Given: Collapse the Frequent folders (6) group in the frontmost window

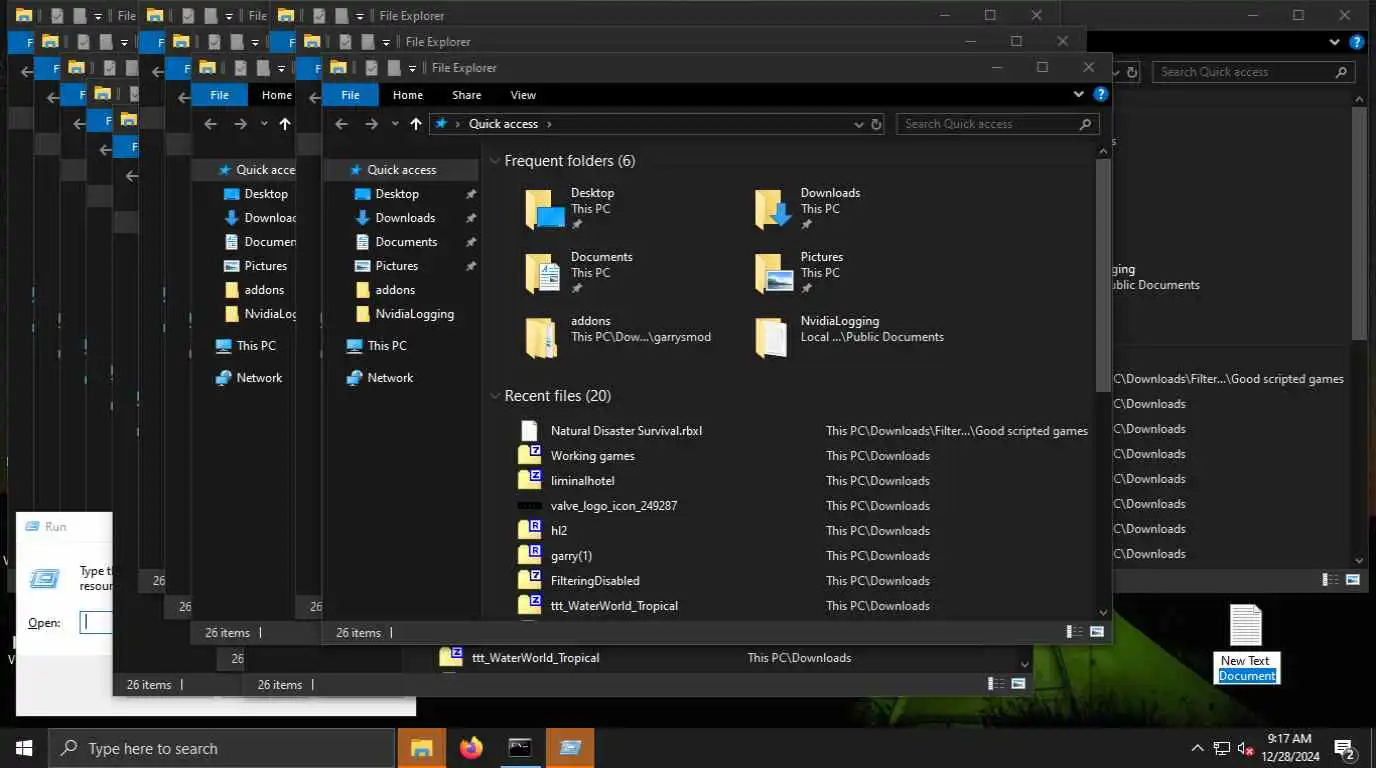Looking at the screenshot, I should pos(495,161).
